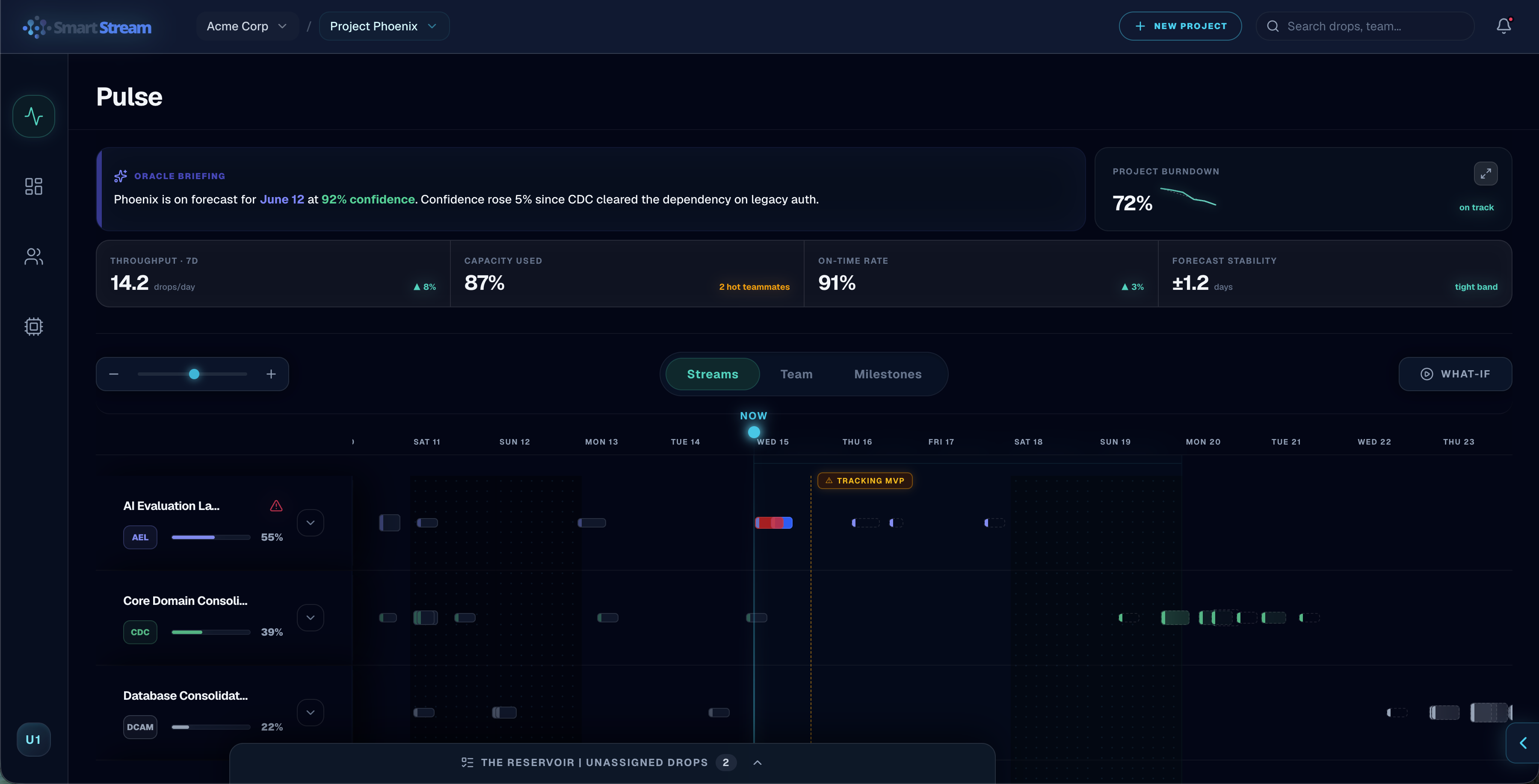This screenshot has height=784, width=1539.
Task: Click the U1 user avatar
Action: [x=33, y=739]
